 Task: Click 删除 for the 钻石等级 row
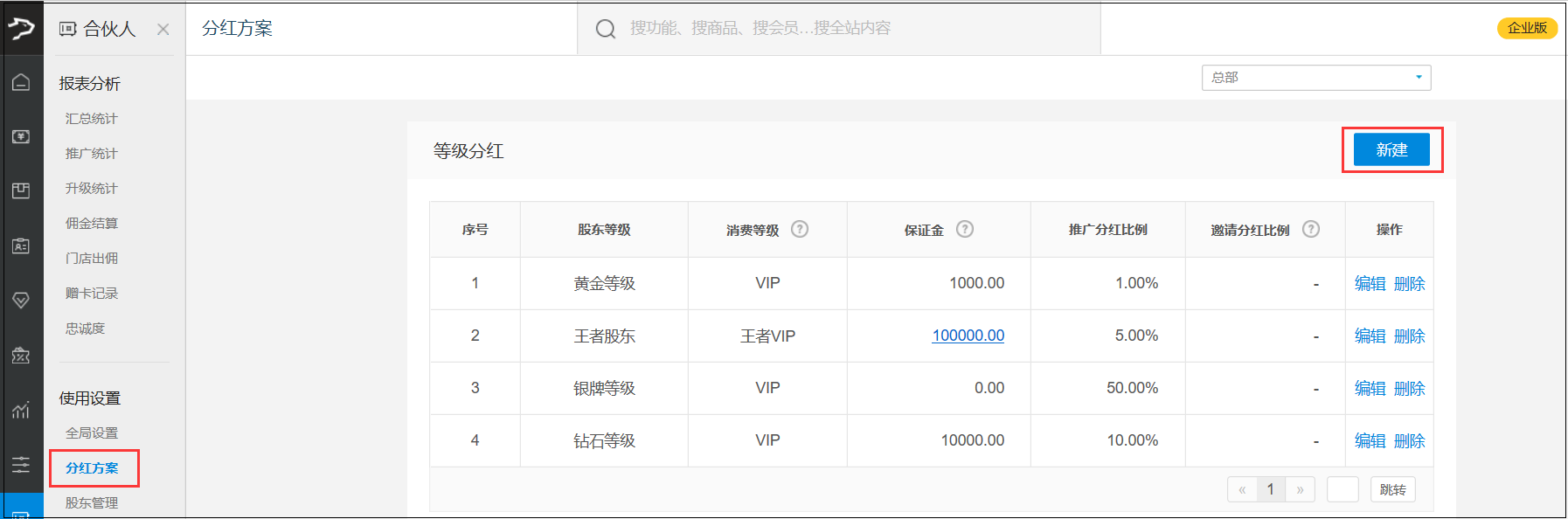coord(1409,441)
